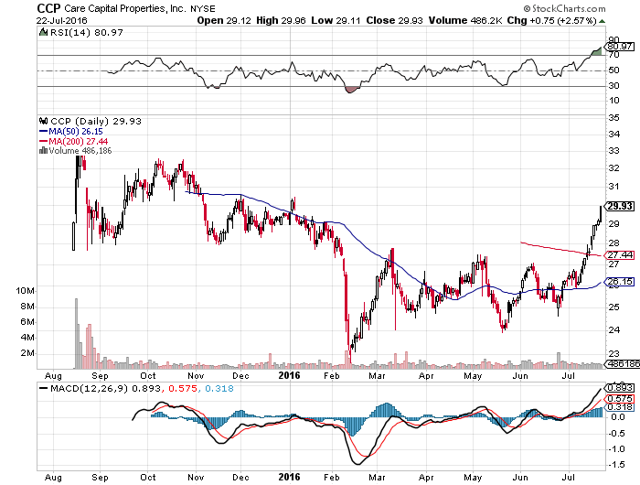
Task: Click the NYSE exchange label
Action: [x=203, y=9]
